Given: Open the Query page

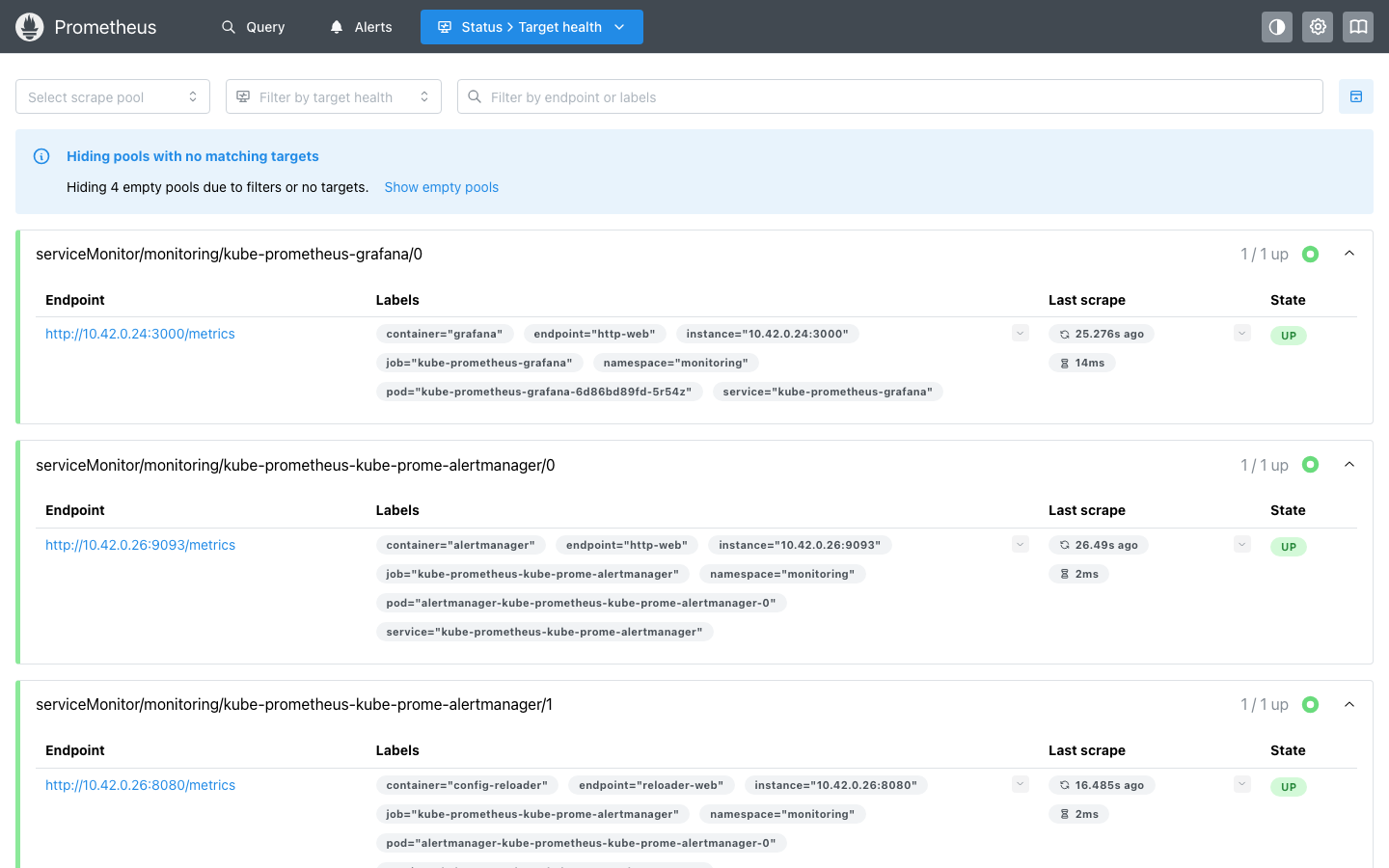Looking at the screenshot, I should click(x=253, y=27).
